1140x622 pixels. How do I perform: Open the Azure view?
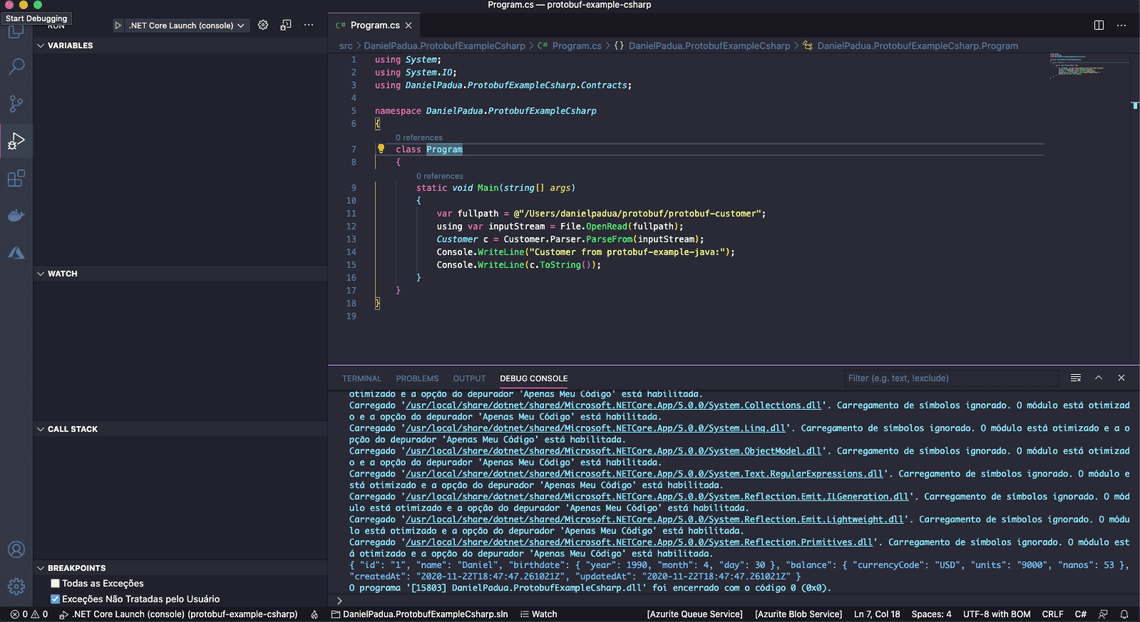click(15, 253)
